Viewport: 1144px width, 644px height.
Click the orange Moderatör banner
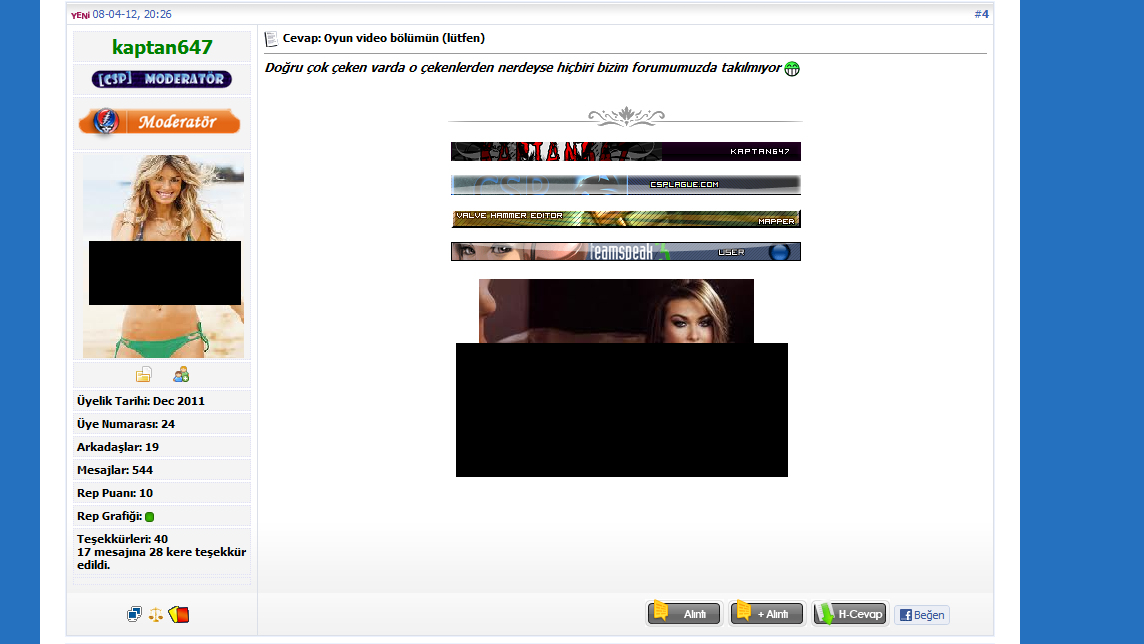coord(160,122)
